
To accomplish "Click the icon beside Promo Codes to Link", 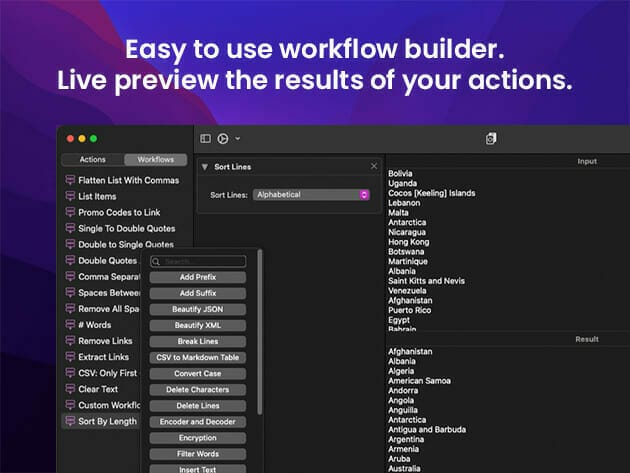I will click(69, 213).
